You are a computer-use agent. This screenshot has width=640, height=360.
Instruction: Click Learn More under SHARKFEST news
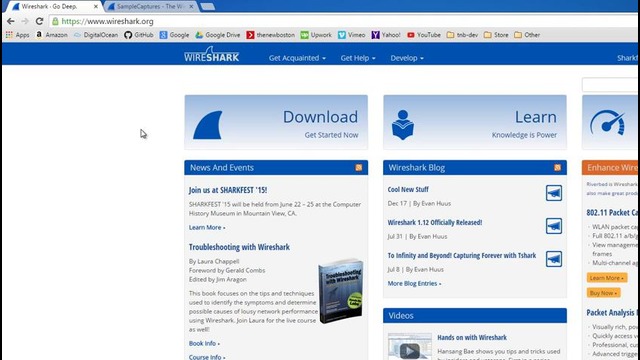207,227
